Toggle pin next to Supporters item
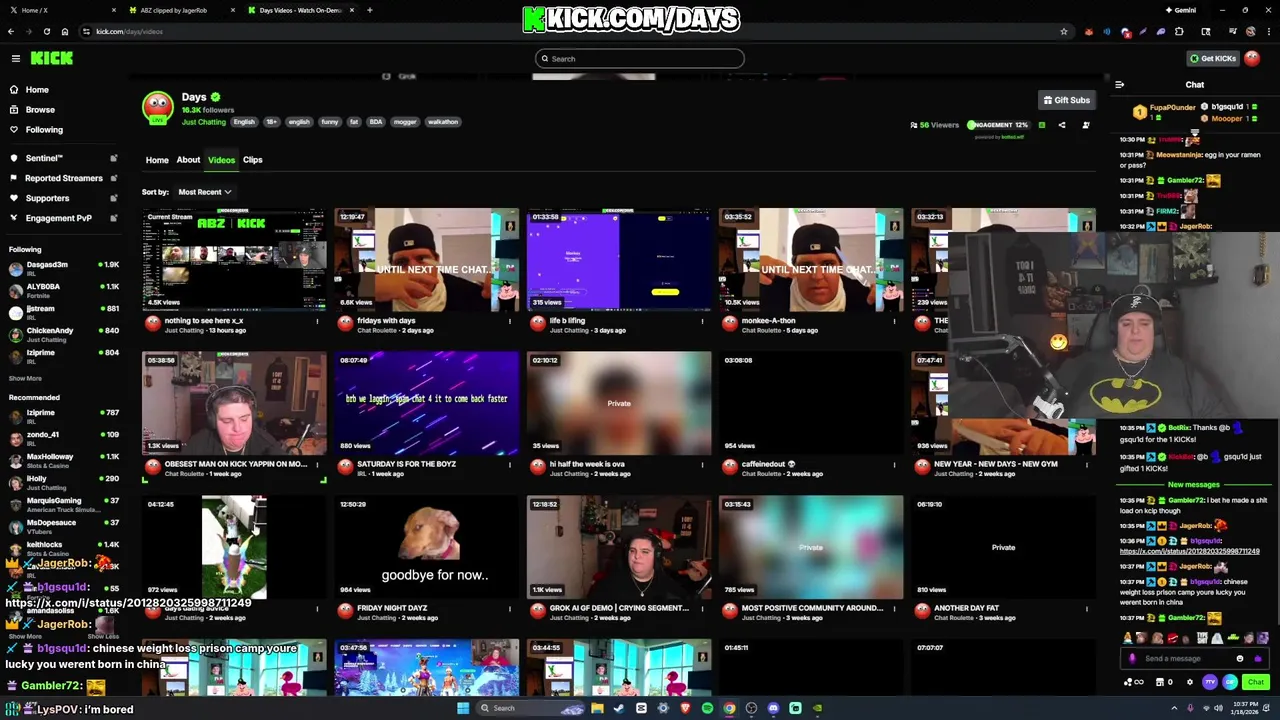The height and width of the screenshot is (720, 1280). (113, 198)
